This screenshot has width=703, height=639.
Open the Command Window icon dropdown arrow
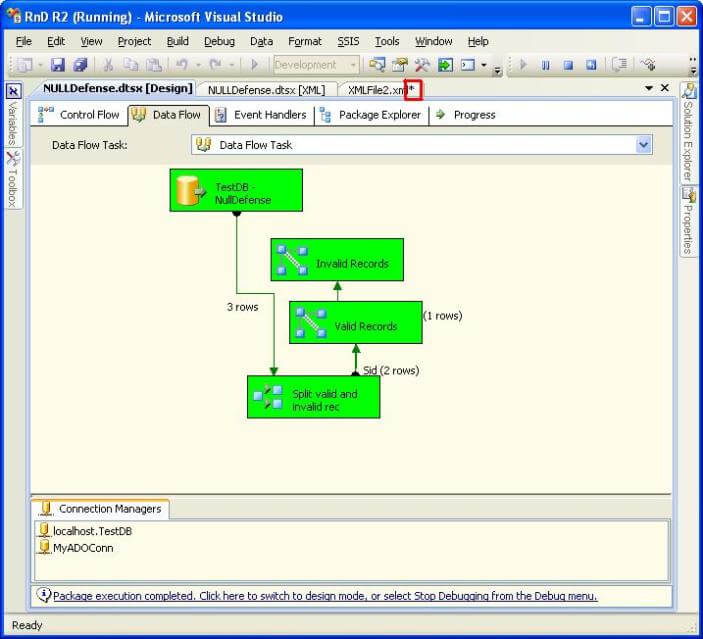click(x=484, y=65)
